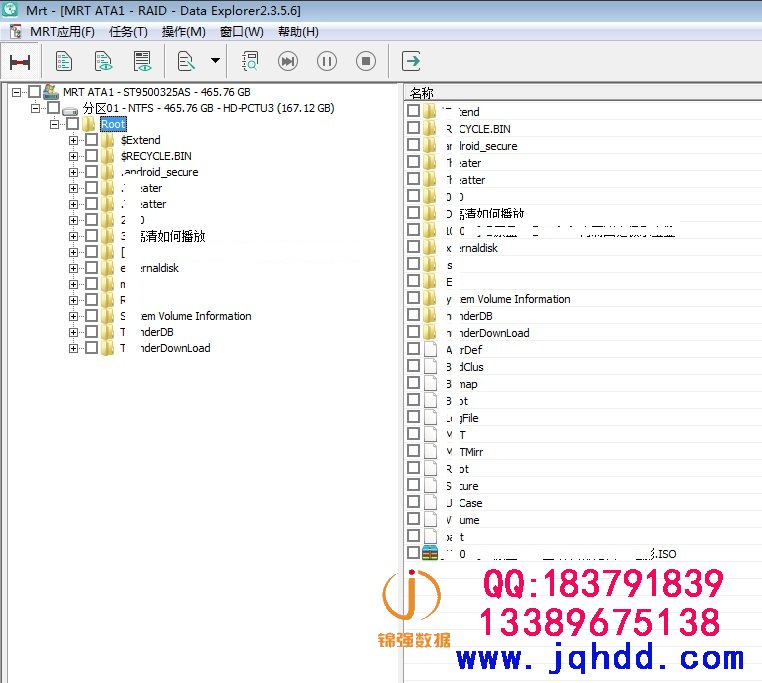Check the MRT ATA1 drive checkbox
Viewport: 762px width, 683px height.
34,91
